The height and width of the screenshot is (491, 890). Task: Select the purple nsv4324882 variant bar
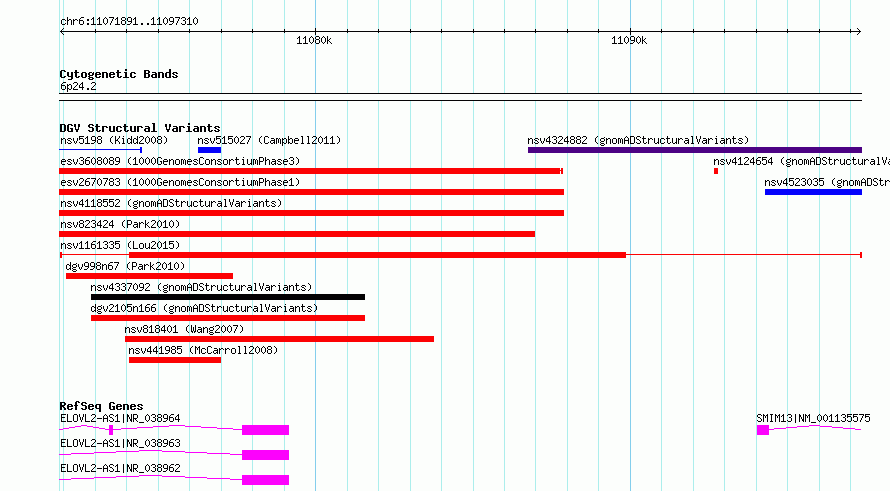click(x=695, y=150)
